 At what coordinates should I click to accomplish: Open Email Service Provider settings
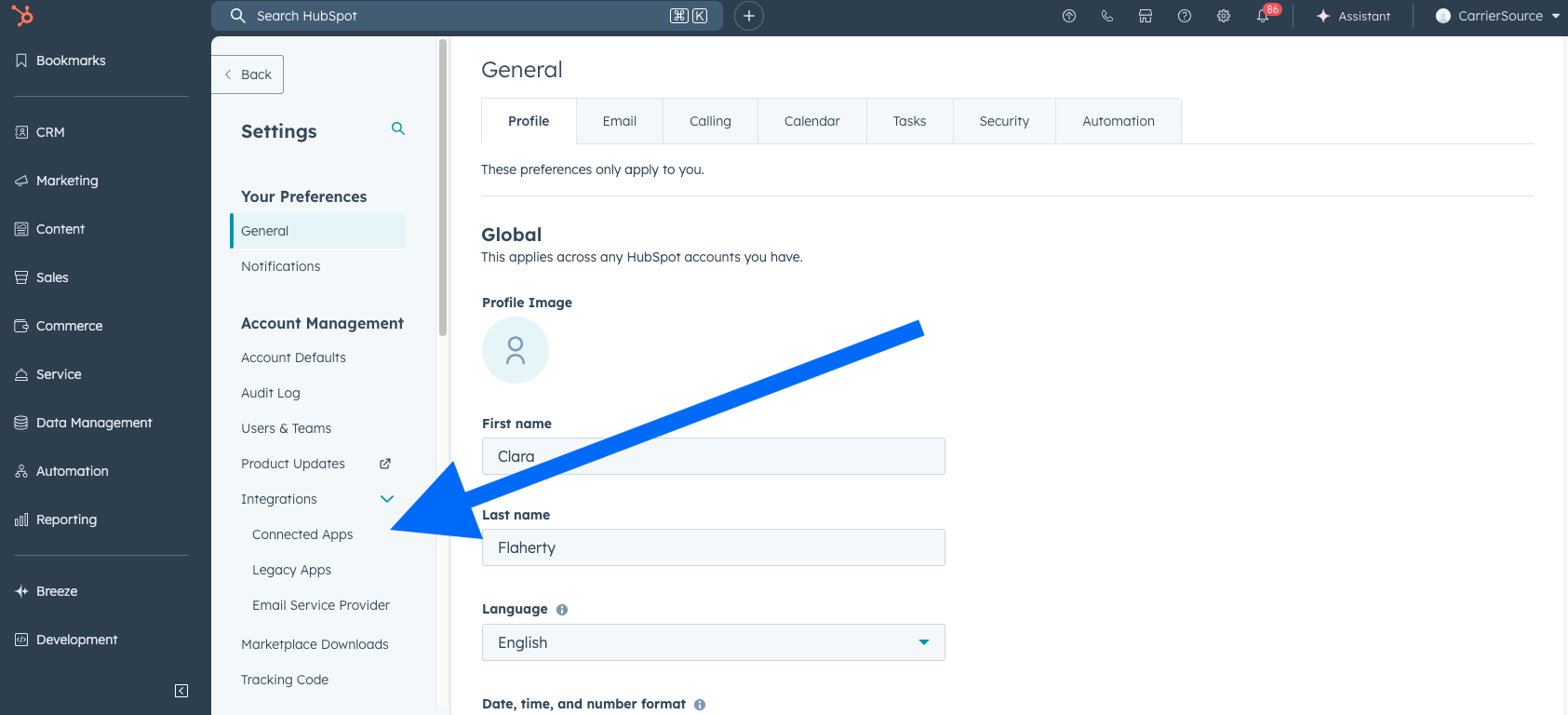point(321,605)
